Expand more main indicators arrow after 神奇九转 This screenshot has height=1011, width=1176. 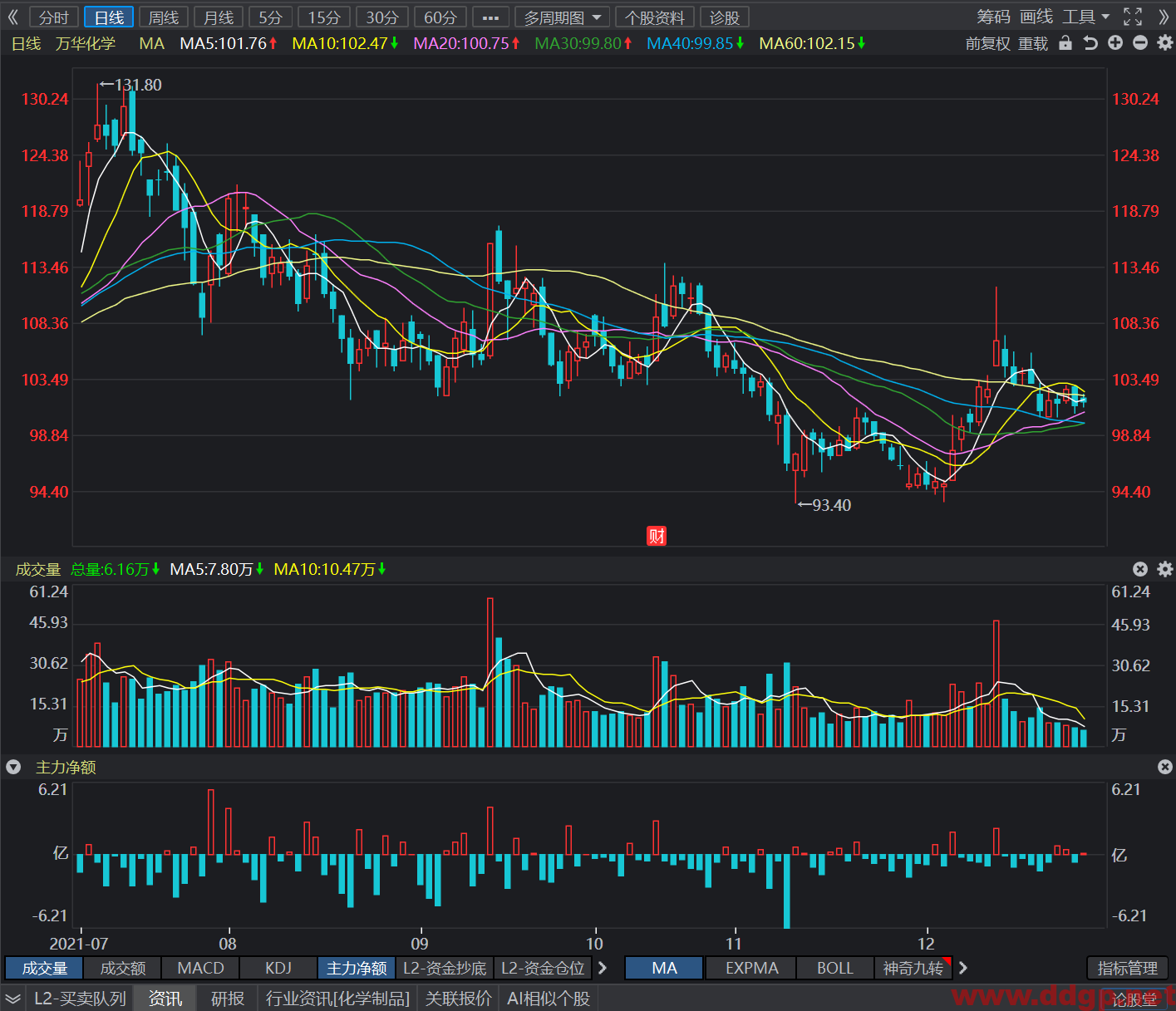[x=963, y=968]
